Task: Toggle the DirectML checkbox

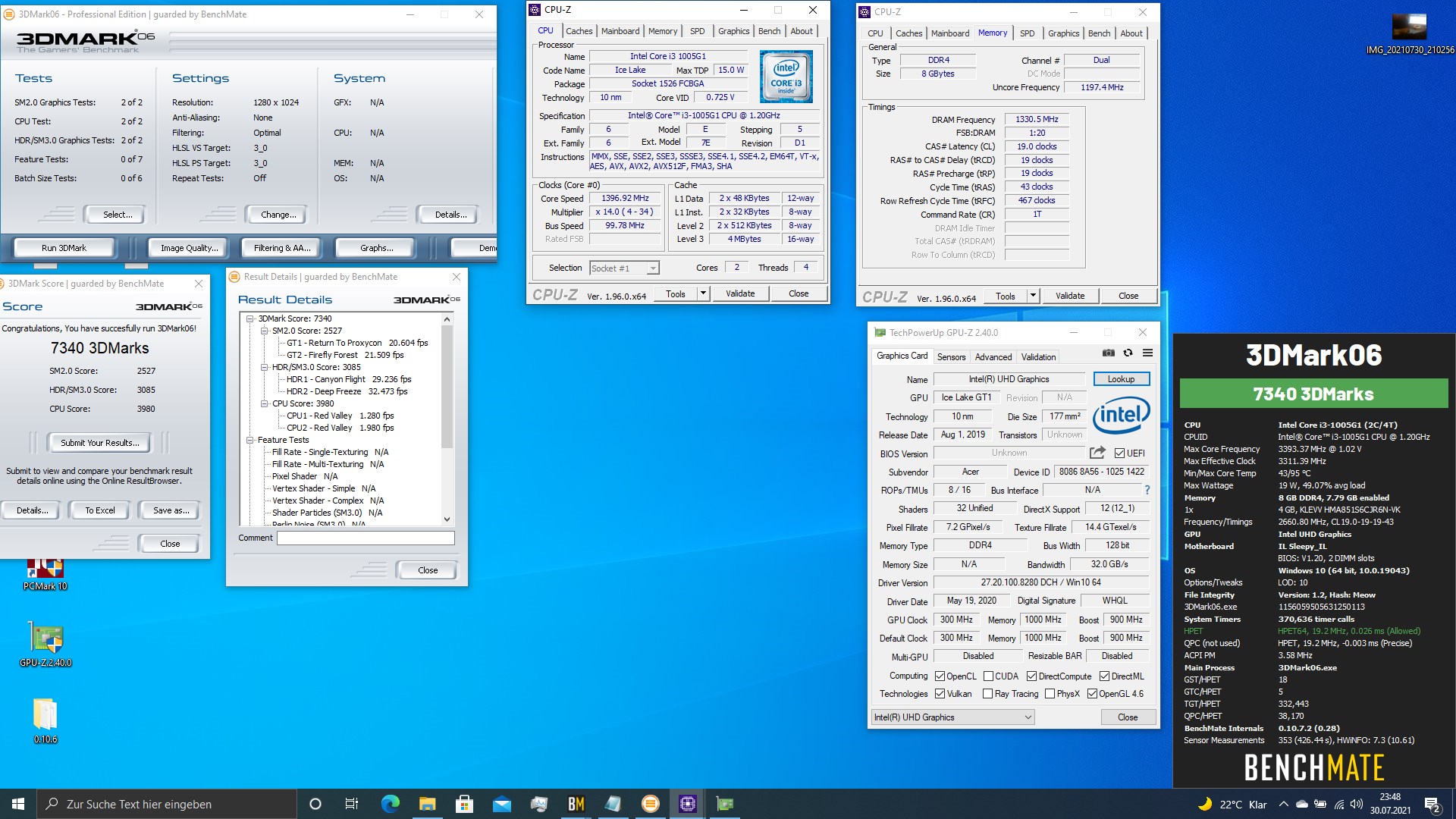Action: [x=1104, y=676]
